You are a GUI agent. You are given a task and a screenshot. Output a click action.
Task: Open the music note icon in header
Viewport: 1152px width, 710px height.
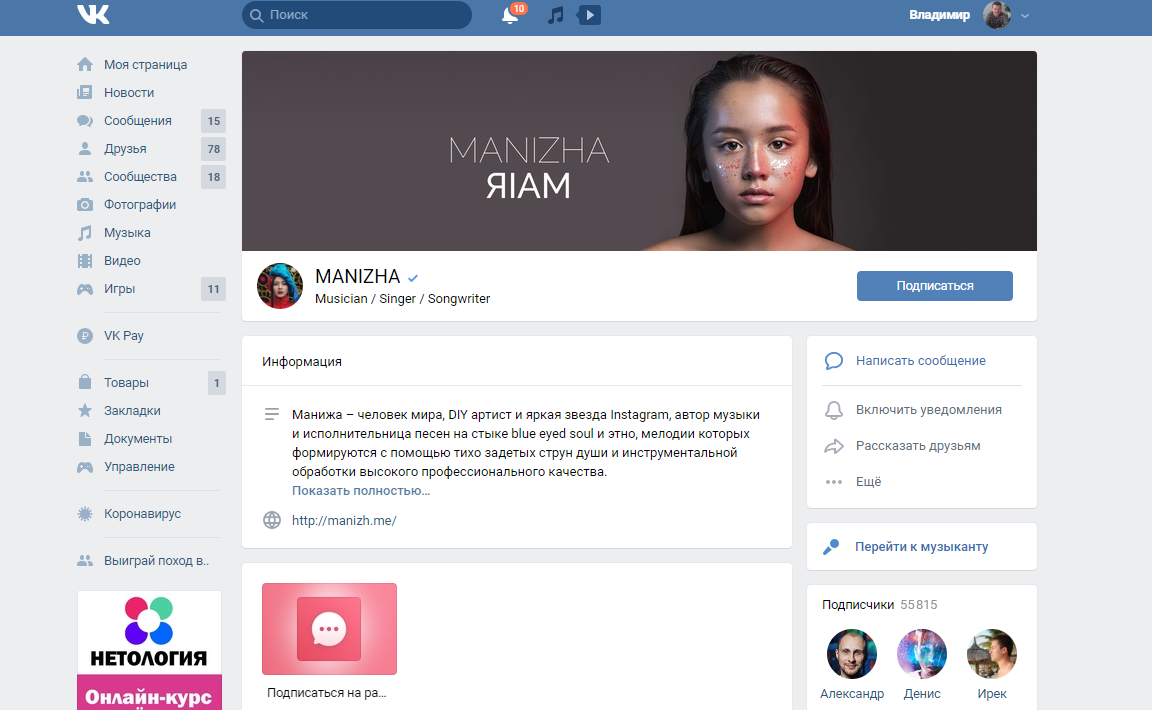[x=555, y=15]
